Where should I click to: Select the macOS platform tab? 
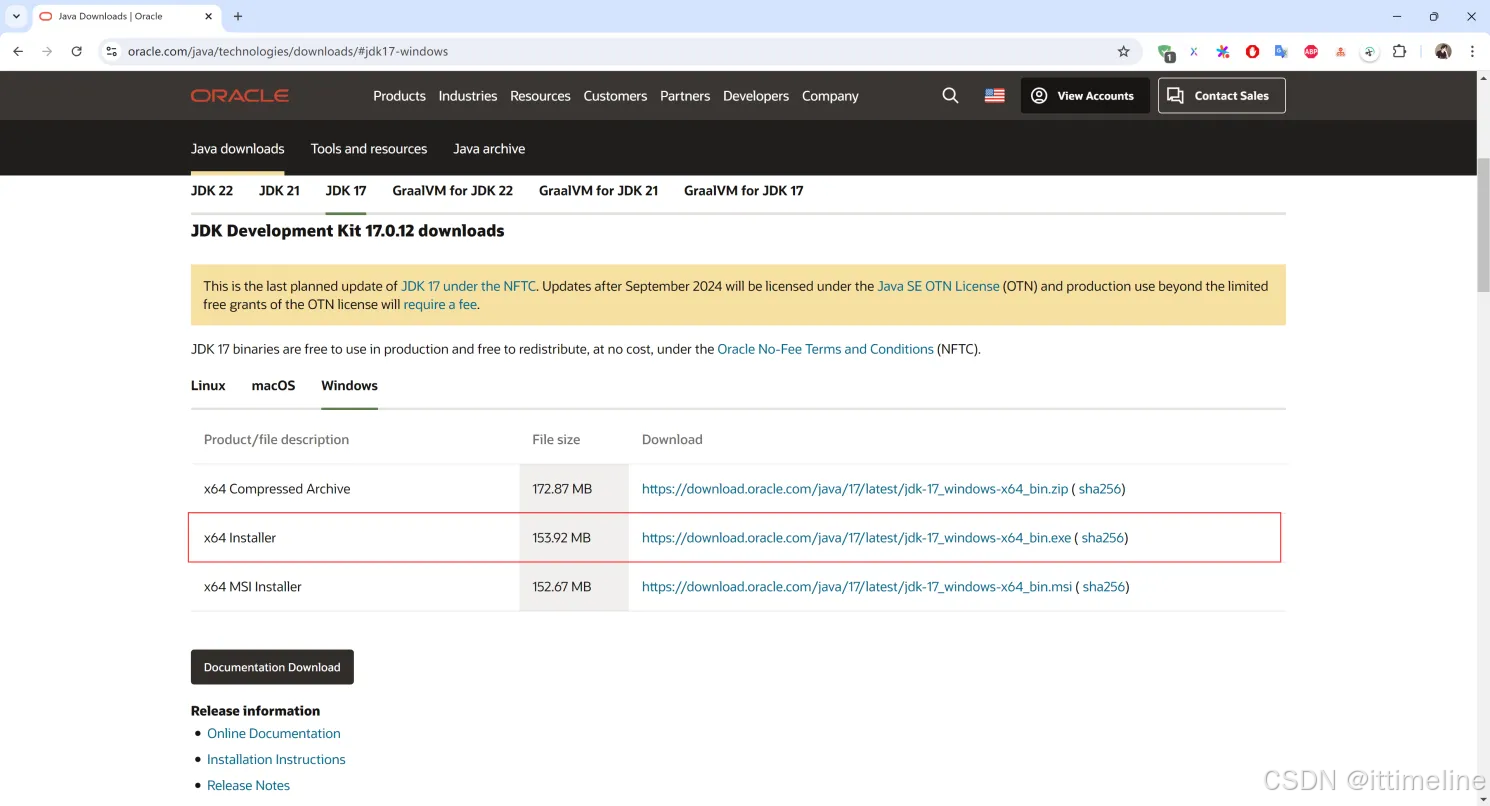273,385
